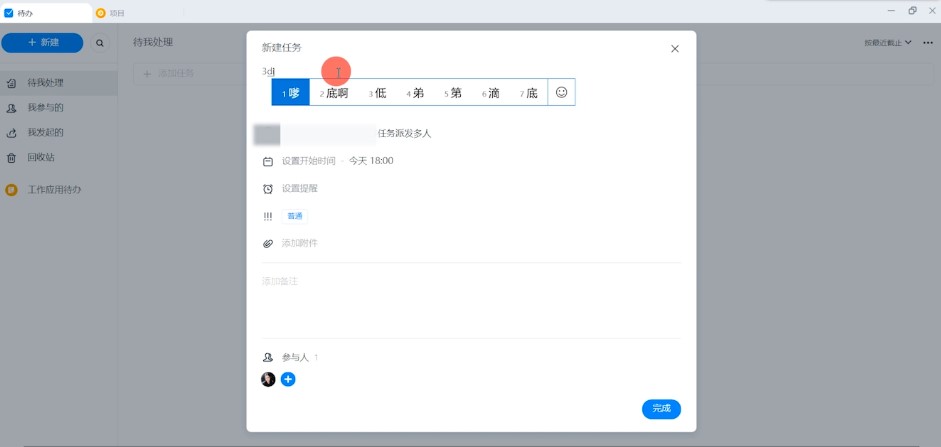Click the calendar icon
Viewport: 941px width, 447px height.
pyautogui.click(x=268, y=161)
